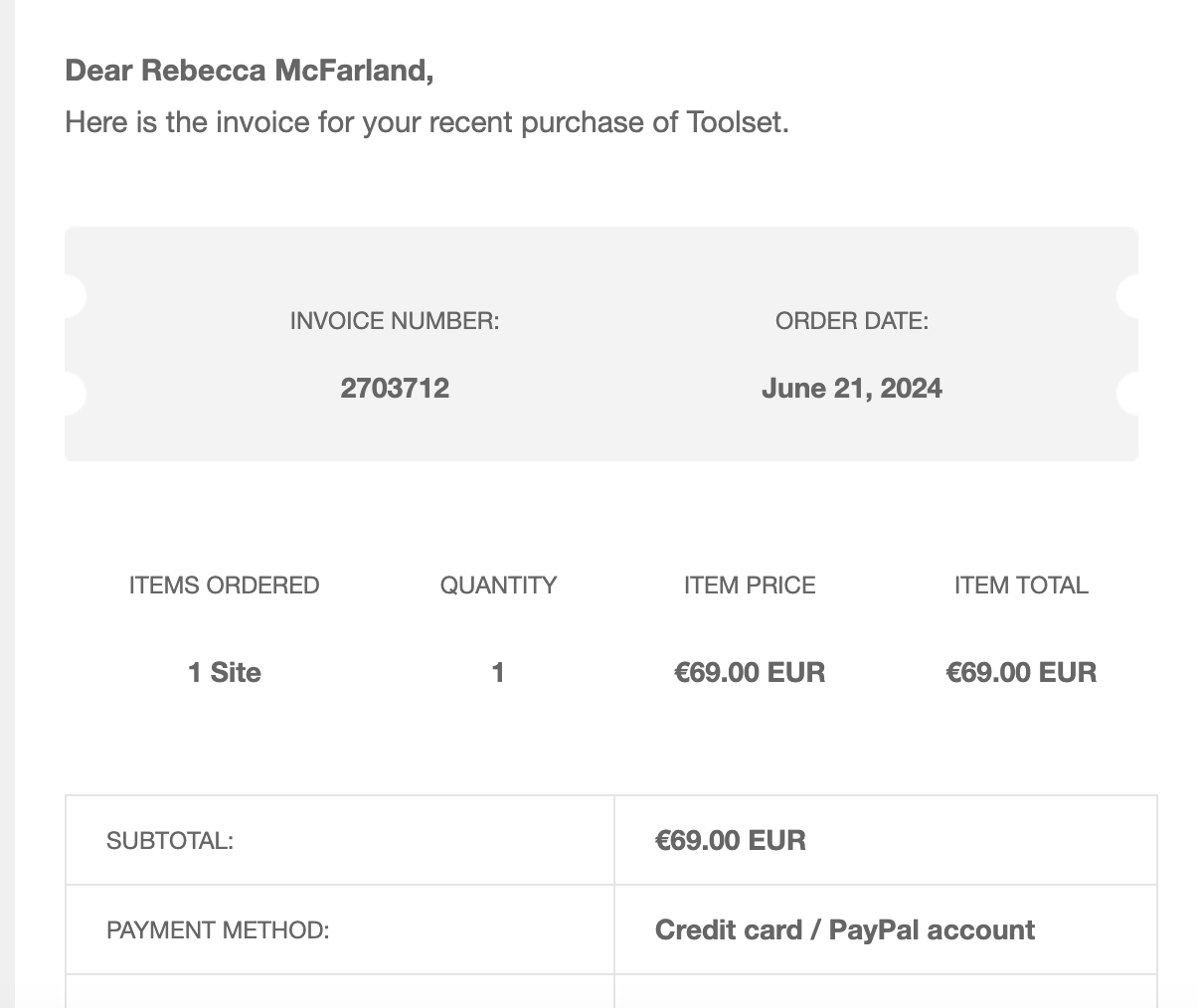This screenshot has height=1008, width=1197.
Task: Click the "ORDER DATE:" label
Action: [852, 321]
